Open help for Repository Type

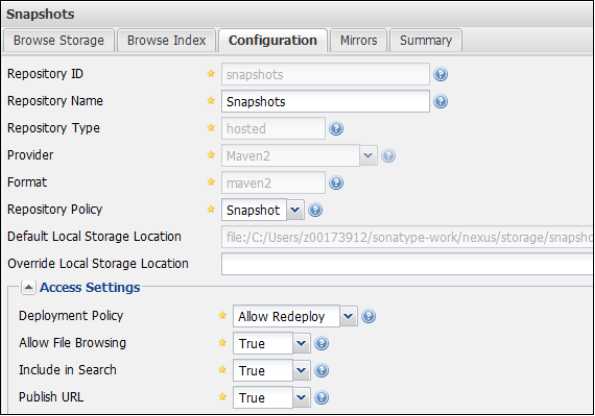point(336,129)
